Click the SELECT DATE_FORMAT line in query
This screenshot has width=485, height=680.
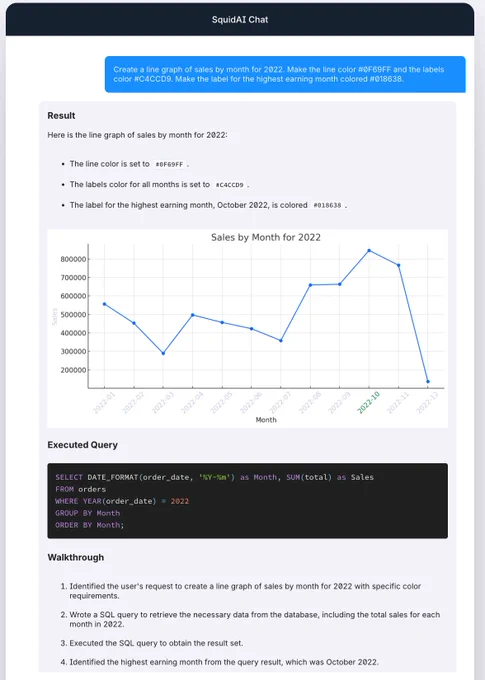click(x=214, y=477)
